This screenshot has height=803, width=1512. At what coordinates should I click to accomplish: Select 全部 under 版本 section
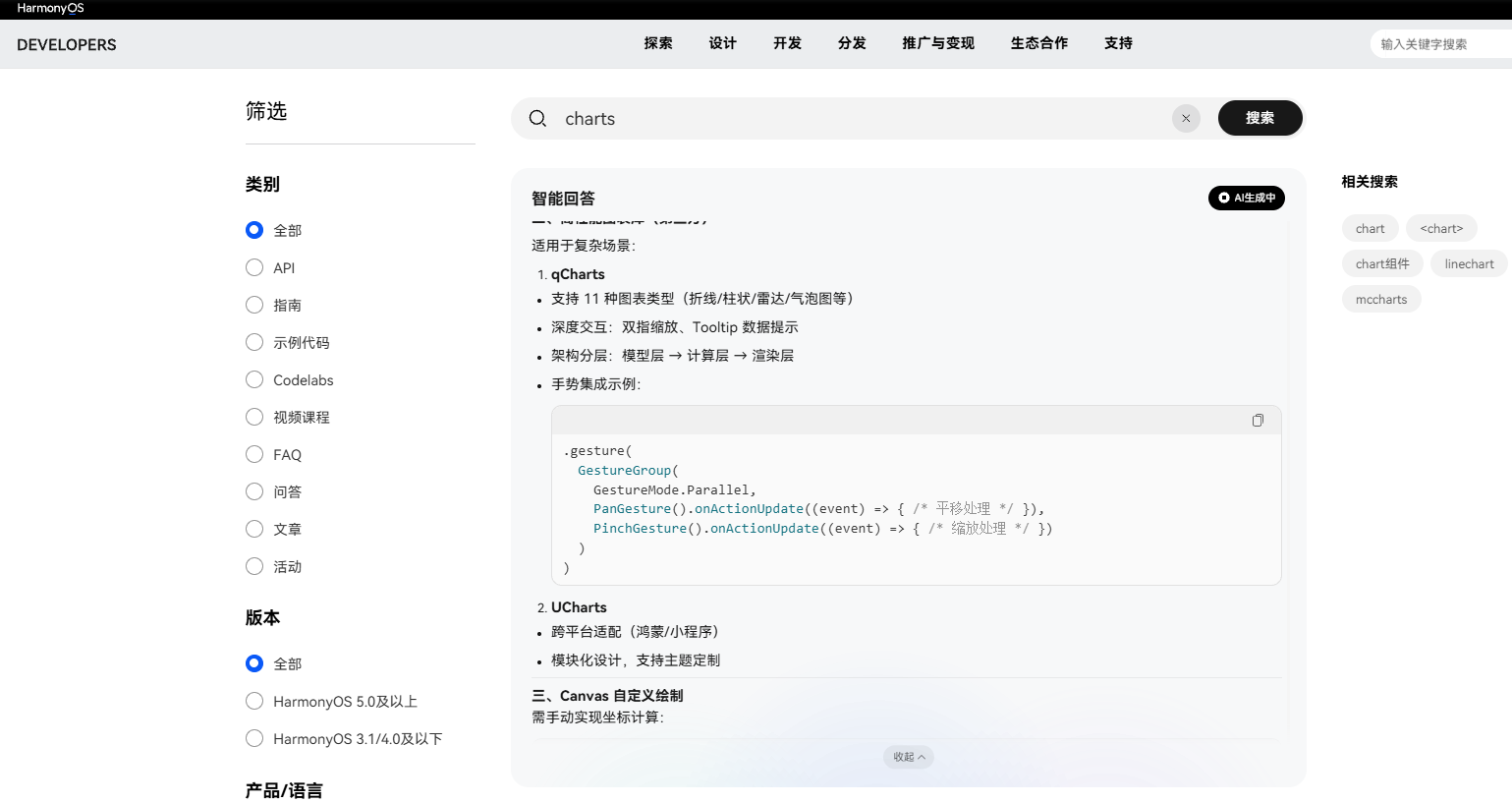click(x=254, y=663)
